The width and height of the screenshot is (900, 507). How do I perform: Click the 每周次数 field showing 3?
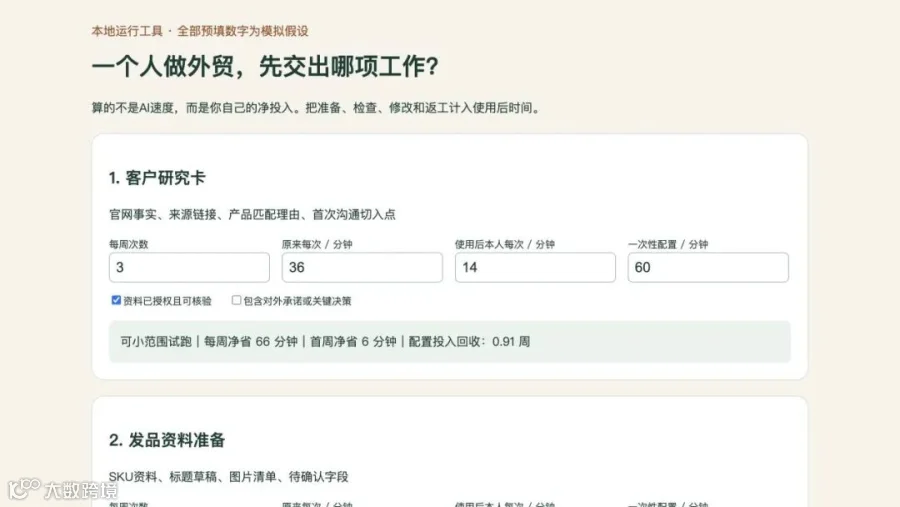189,267
